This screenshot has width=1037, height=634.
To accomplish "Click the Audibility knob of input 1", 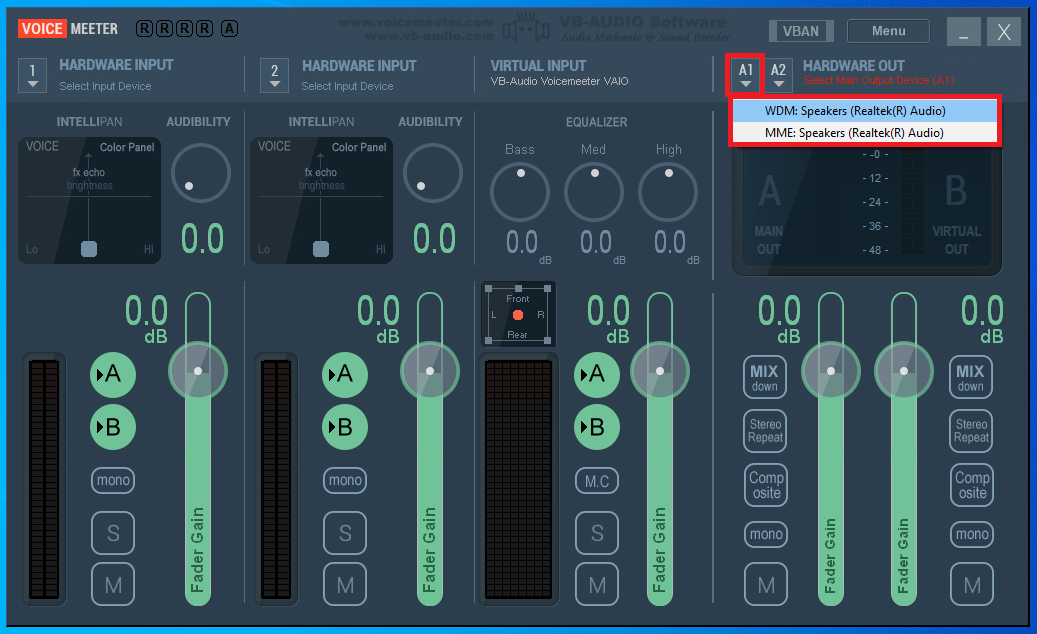I will point(201,173).
